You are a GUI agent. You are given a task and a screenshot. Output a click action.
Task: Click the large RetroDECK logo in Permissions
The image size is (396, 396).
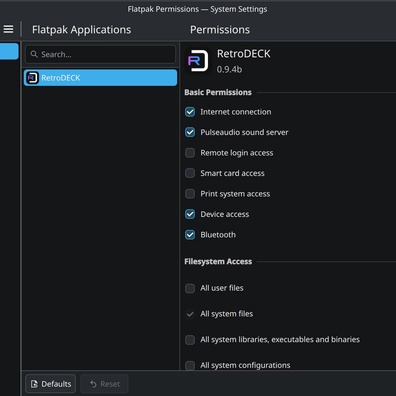pos(198,61)
